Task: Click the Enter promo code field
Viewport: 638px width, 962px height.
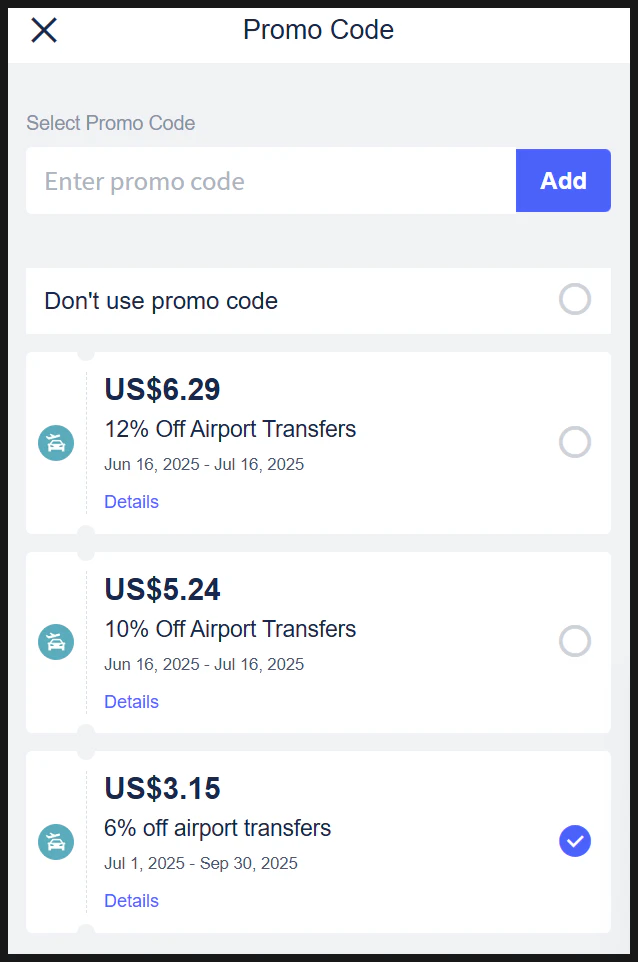Action: tap(271, 181)
